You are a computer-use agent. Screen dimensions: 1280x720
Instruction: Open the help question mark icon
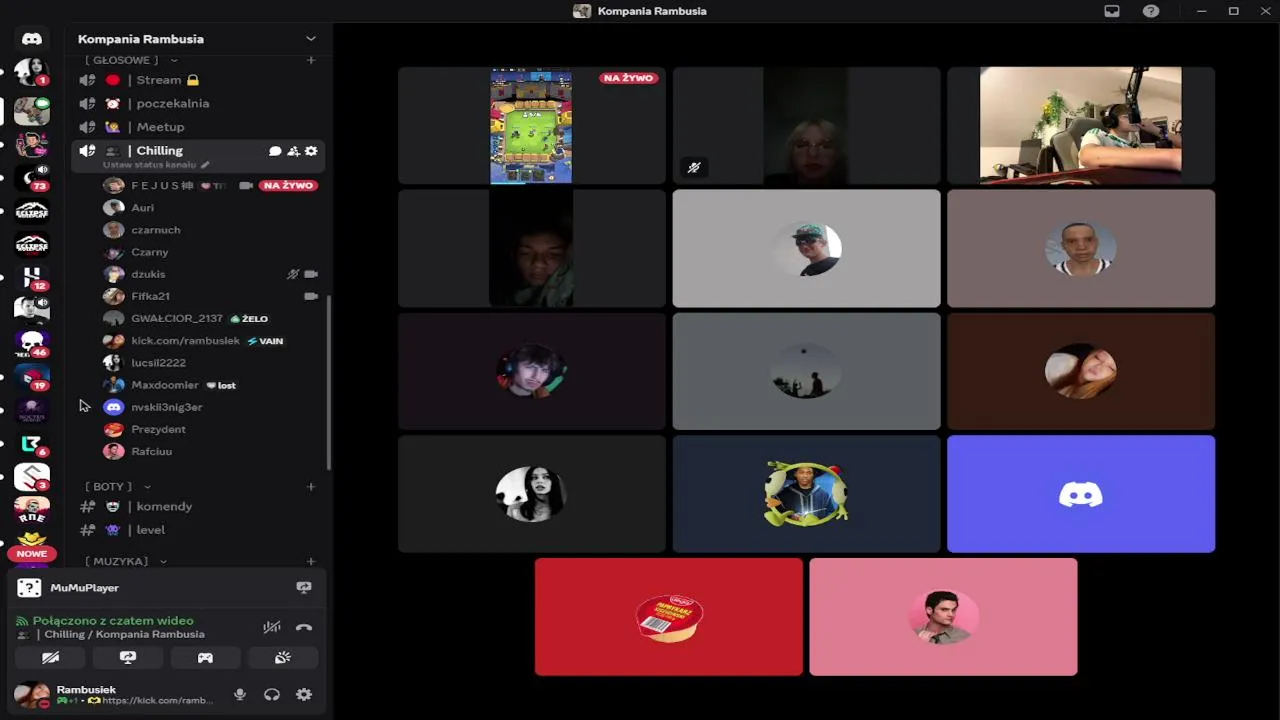tap(1151, 11)
